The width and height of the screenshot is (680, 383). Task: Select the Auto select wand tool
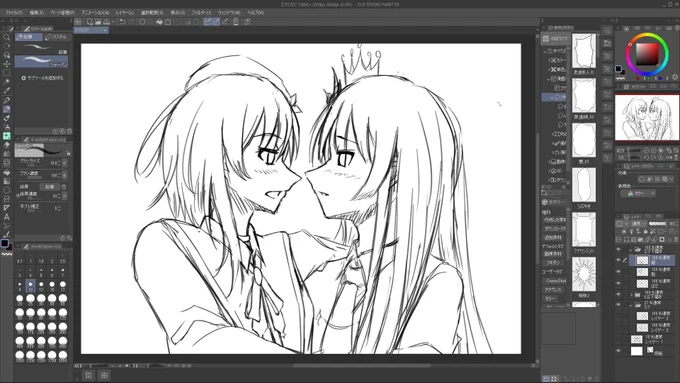pos(7,82)
